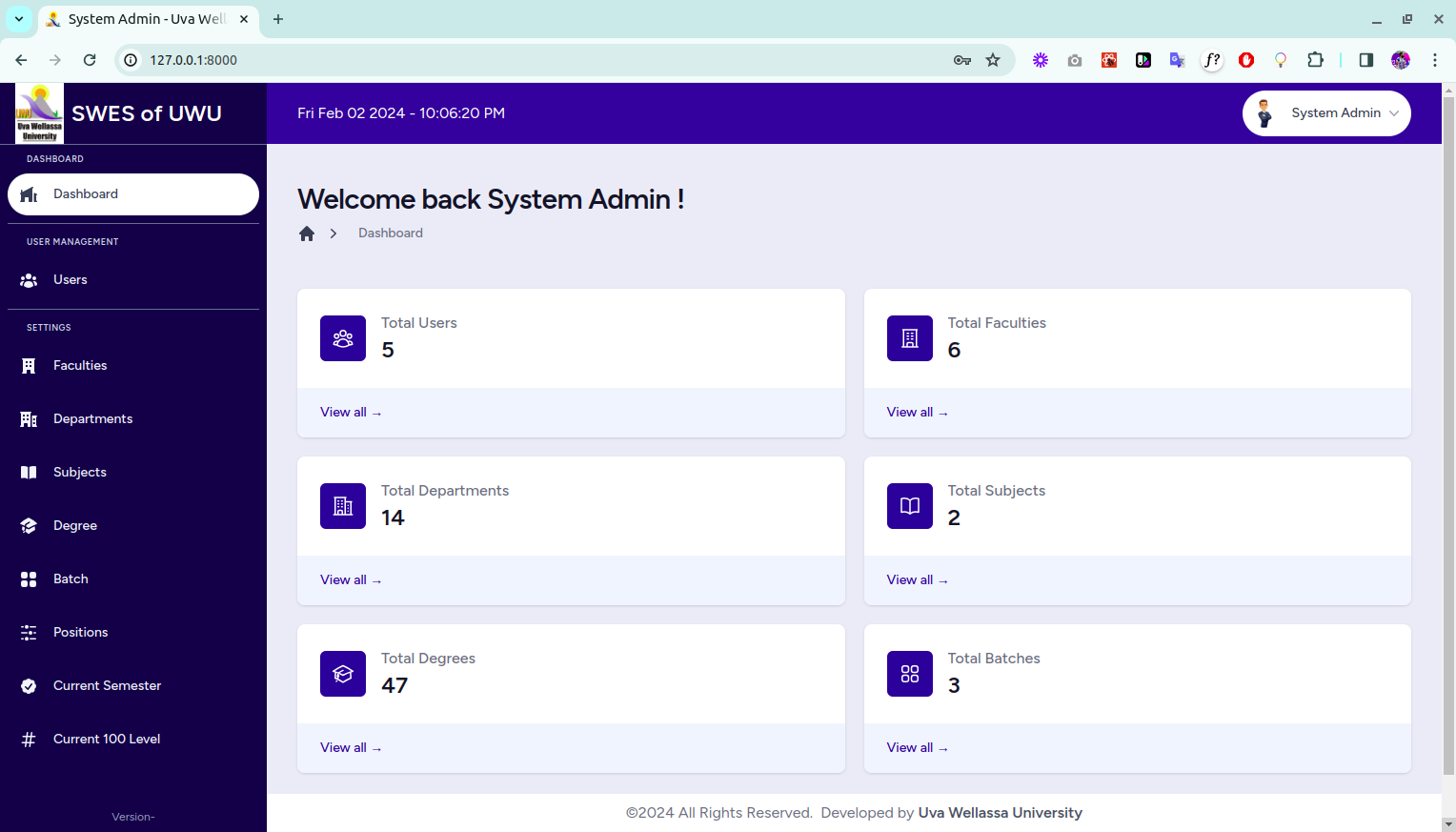Click the Total Users people icon
The width and height of the screenshot is (1456, 832).
tap(343, 338)
